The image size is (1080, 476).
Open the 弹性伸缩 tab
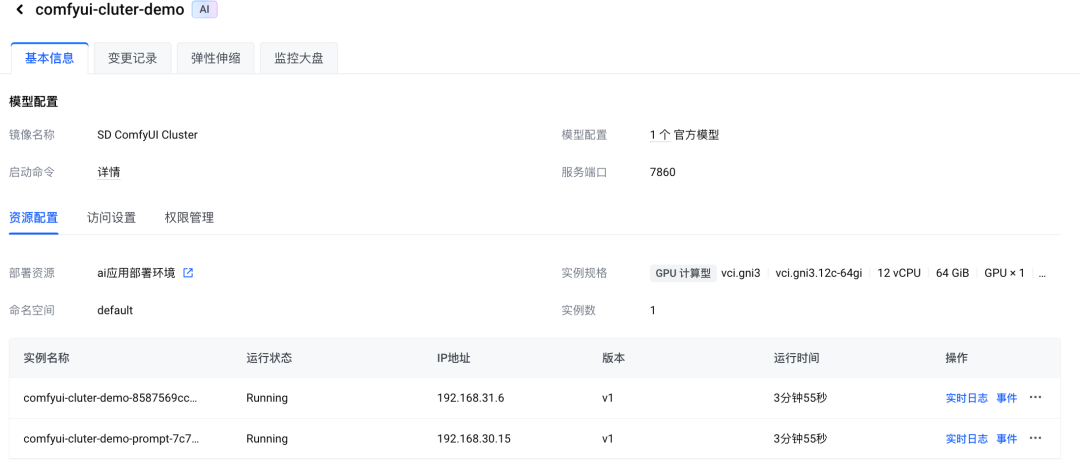[x=216, y=58]
